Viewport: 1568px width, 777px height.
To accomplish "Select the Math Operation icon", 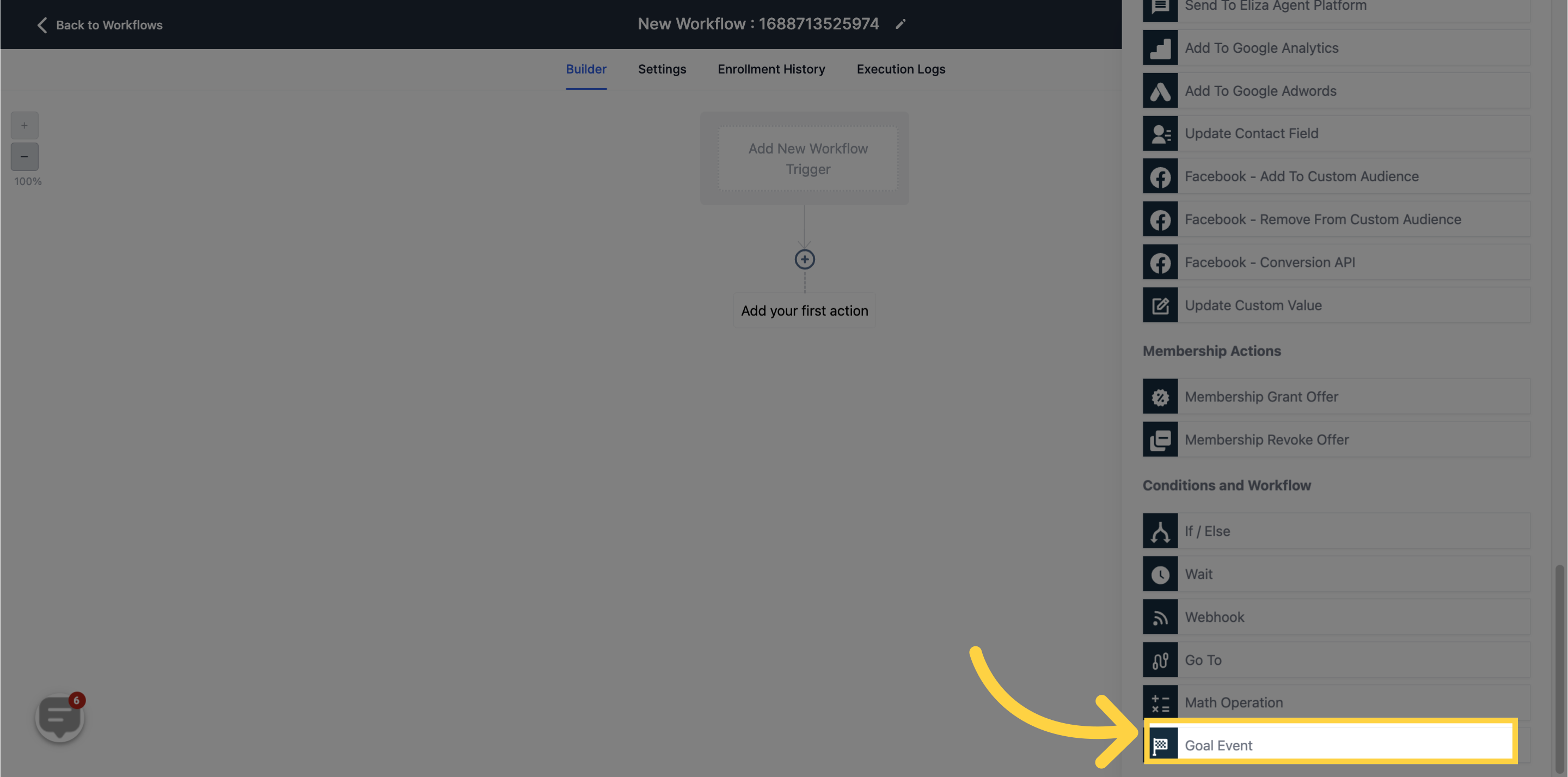I will point(1159,702).
